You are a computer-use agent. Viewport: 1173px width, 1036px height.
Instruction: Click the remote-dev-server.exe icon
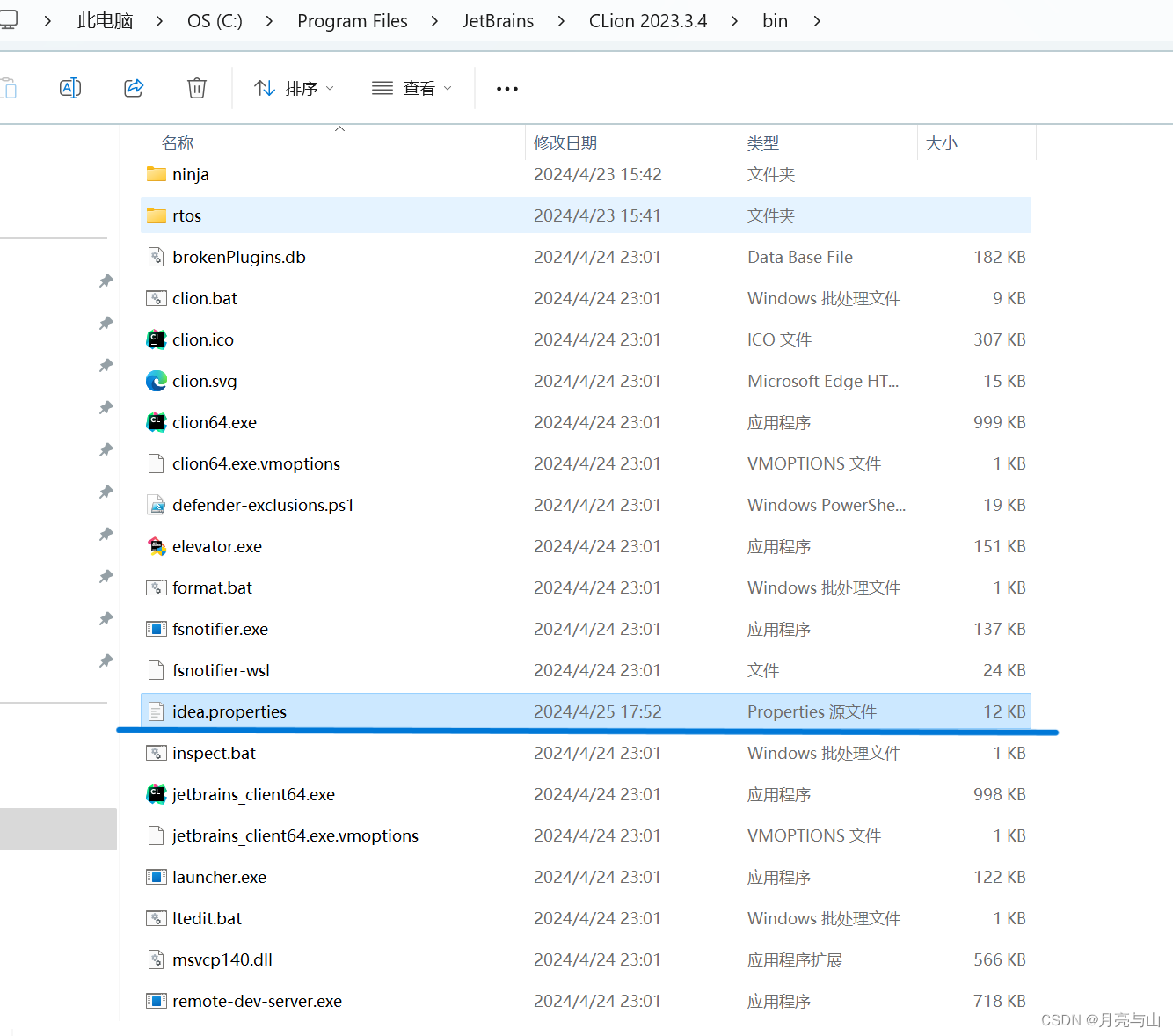157,1001
